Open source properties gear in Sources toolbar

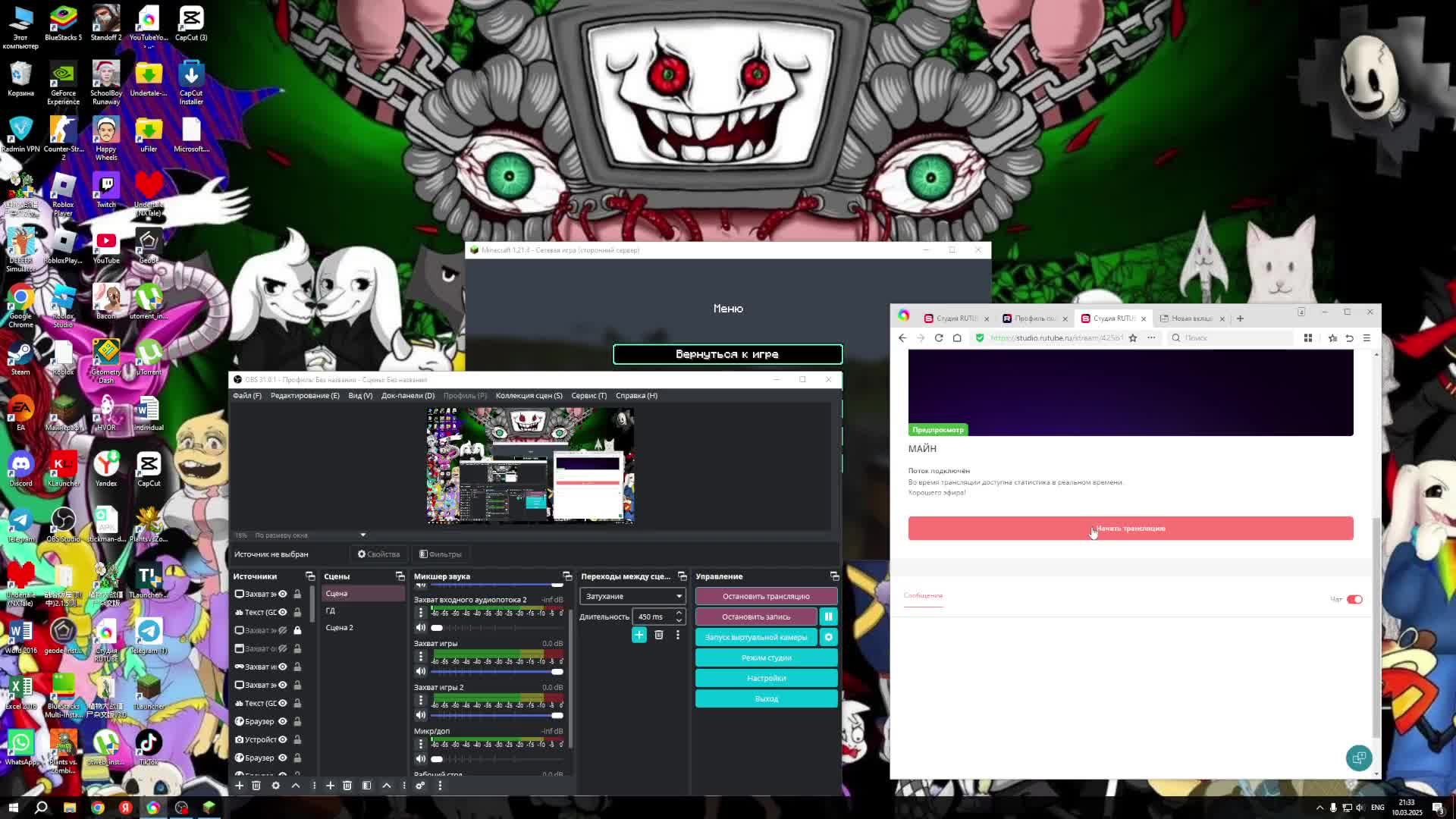point(276,785)
